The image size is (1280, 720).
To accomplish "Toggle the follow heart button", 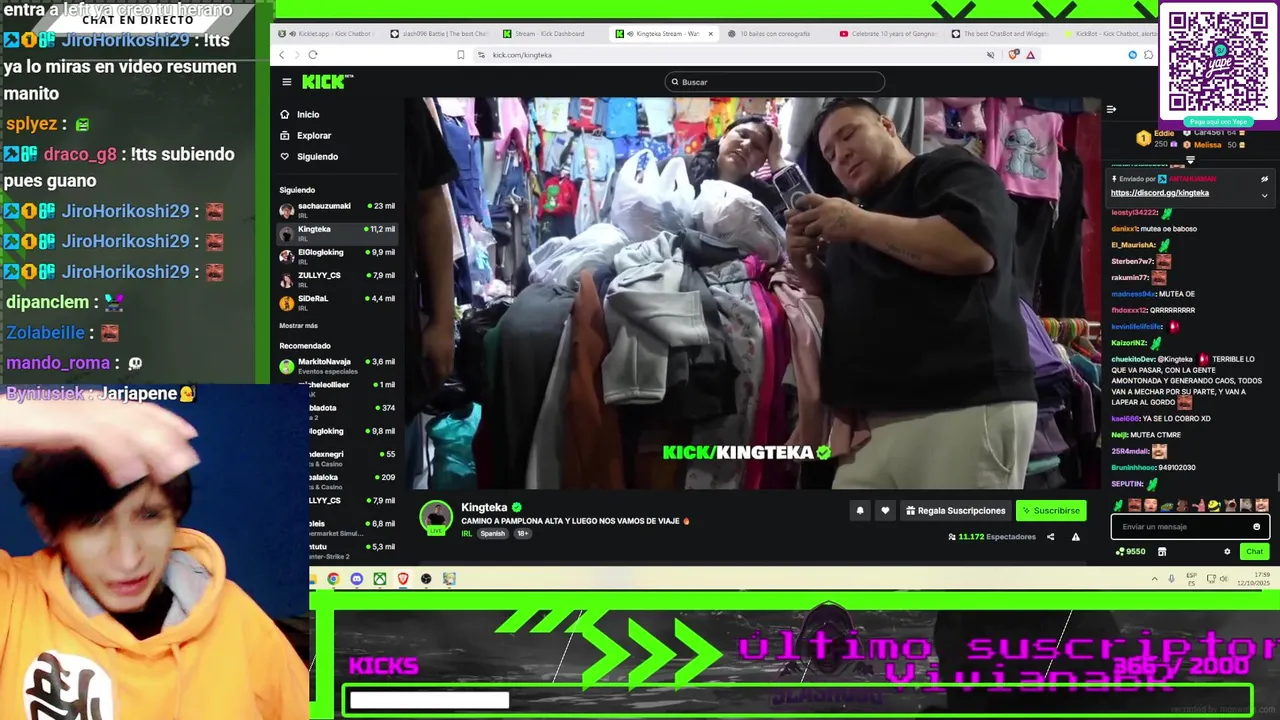I will pyautogui.click(x=885, y=511).
